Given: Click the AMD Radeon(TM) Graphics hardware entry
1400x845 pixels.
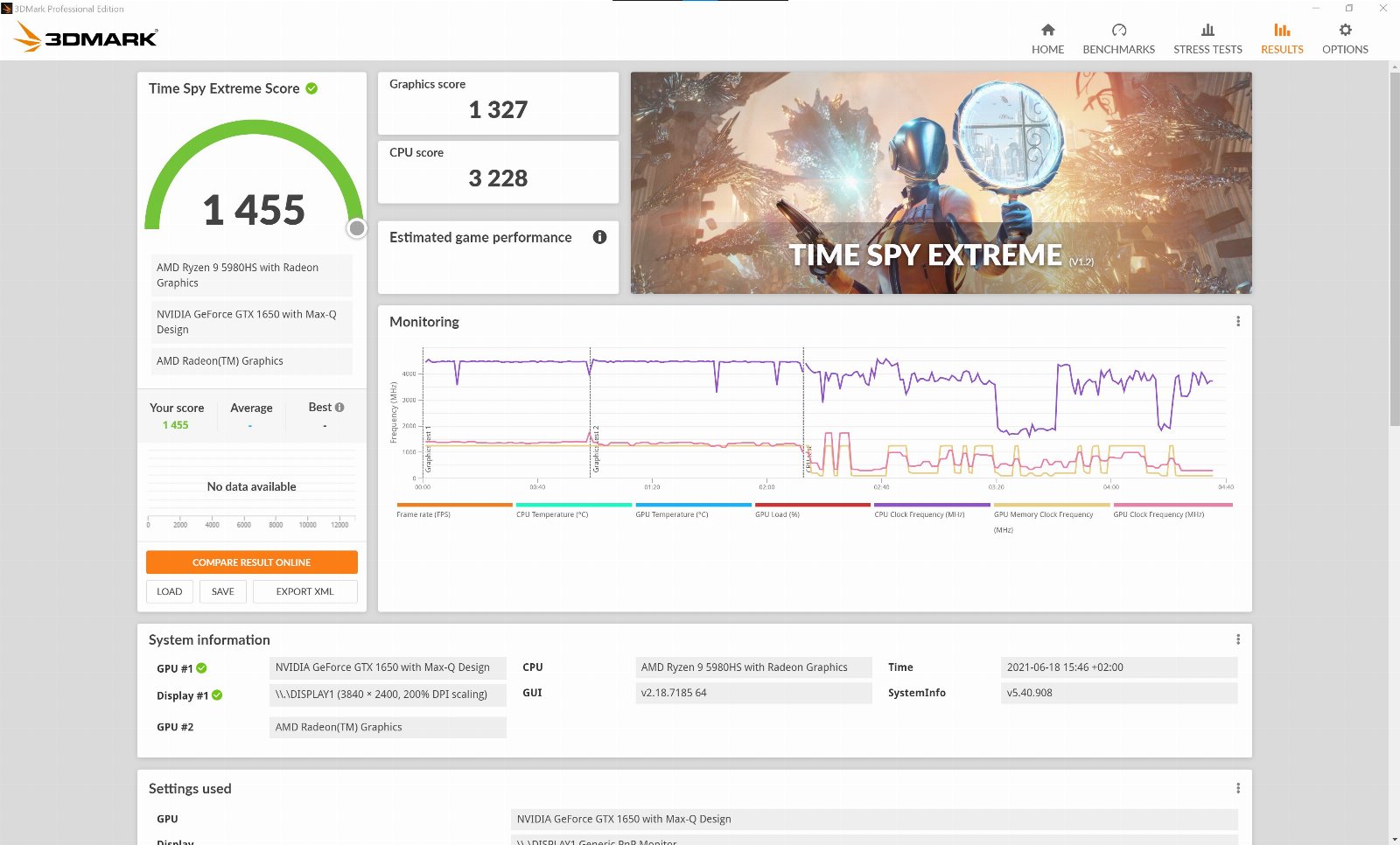Looking at the screenshot, I should pyautogui.click(x=251, y=361).
